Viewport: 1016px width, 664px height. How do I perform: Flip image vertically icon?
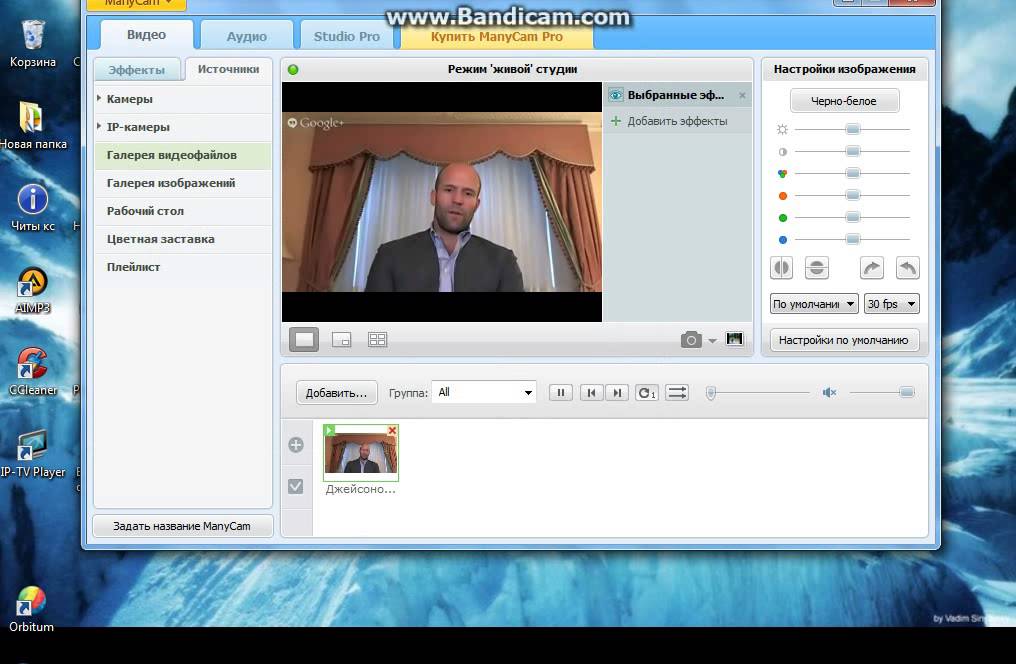coord(816,268)
